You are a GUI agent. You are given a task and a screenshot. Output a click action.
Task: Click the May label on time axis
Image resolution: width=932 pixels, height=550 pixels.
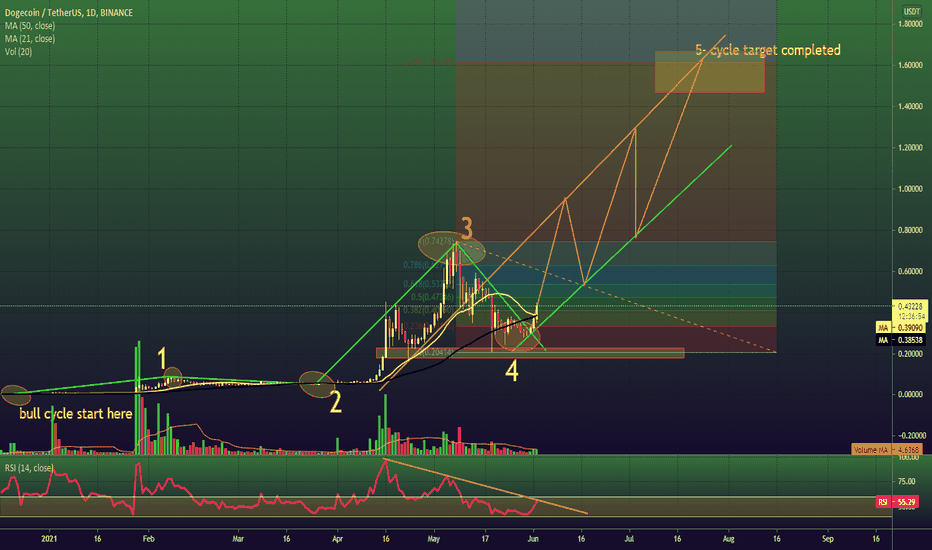tap(434, 539)
